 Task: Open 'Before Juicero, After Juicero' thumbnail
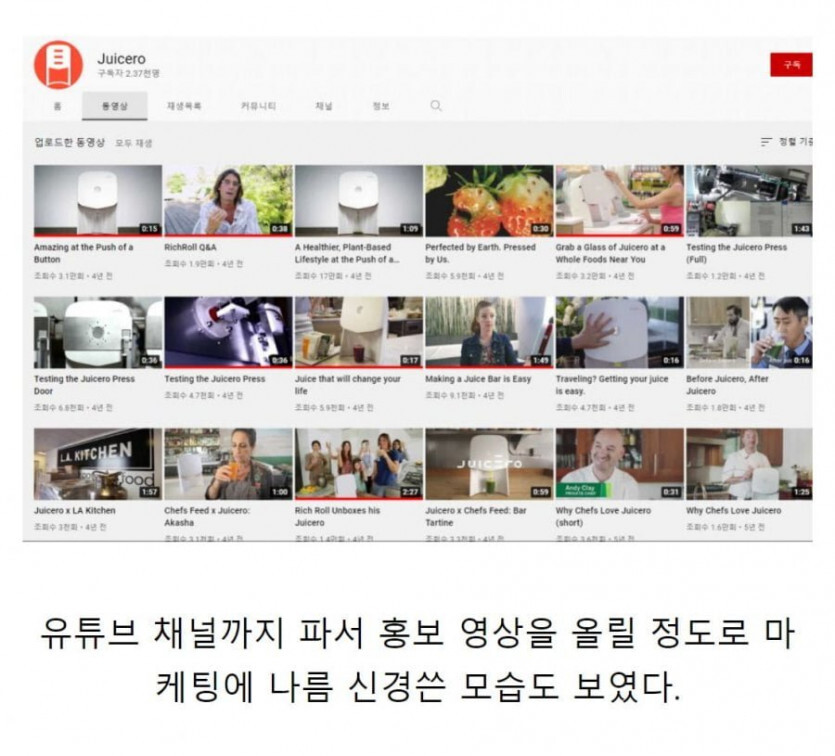(x=749, y=332)
